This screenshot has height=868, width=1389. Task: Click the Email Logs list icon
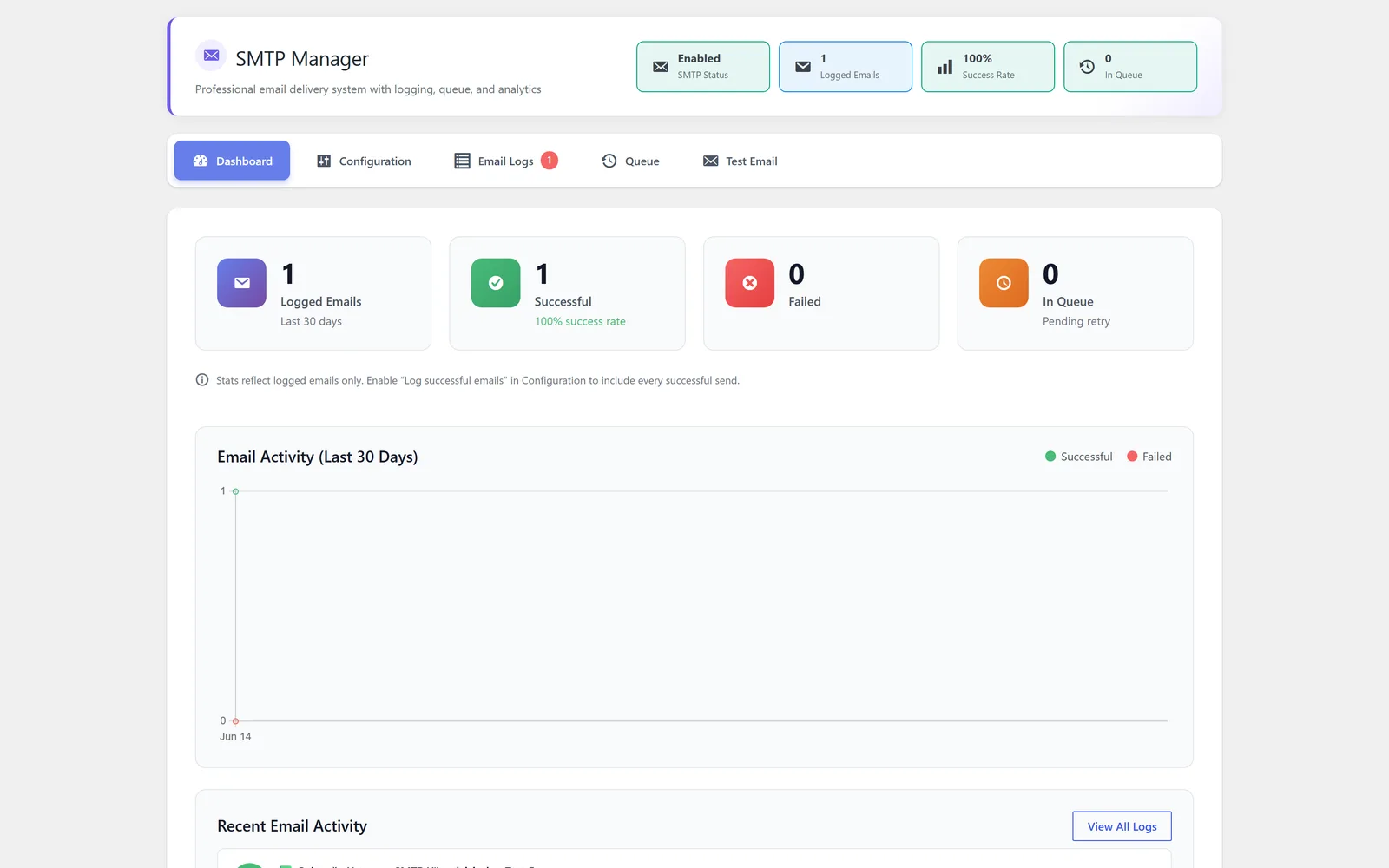[x=462, y=161]
